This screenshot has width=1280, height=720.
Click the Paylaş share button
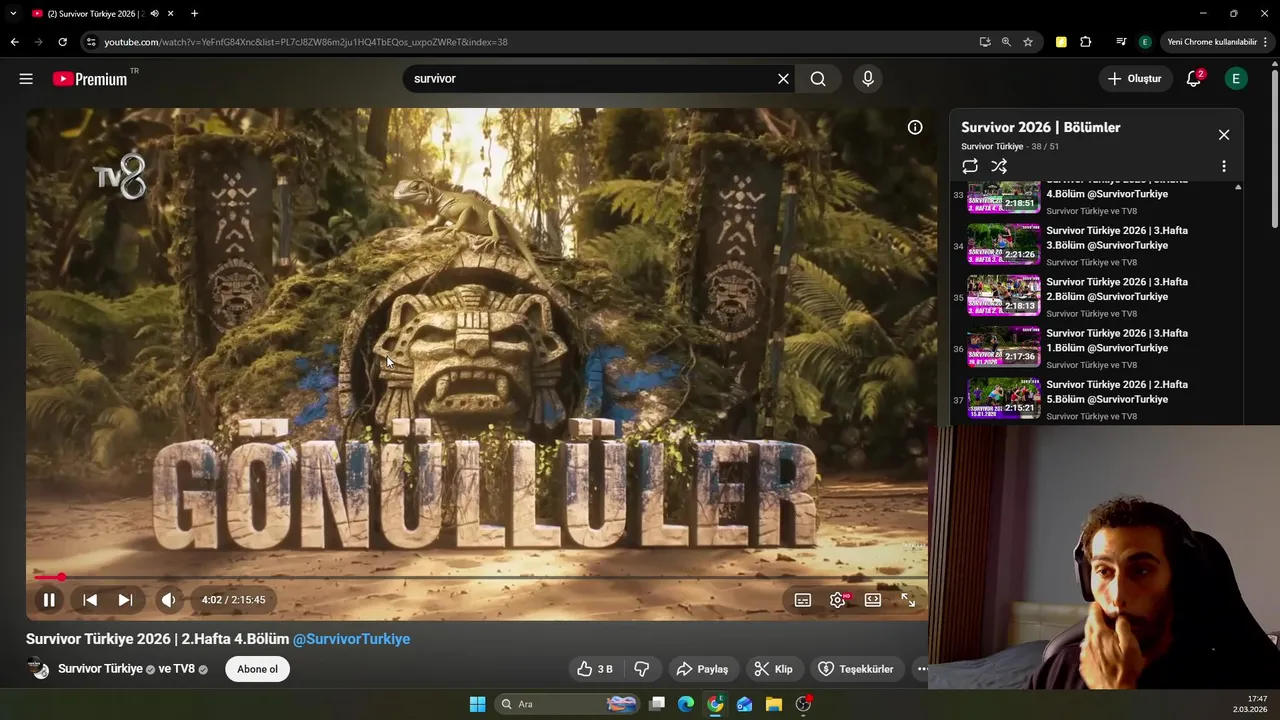[x=702, y=669]
